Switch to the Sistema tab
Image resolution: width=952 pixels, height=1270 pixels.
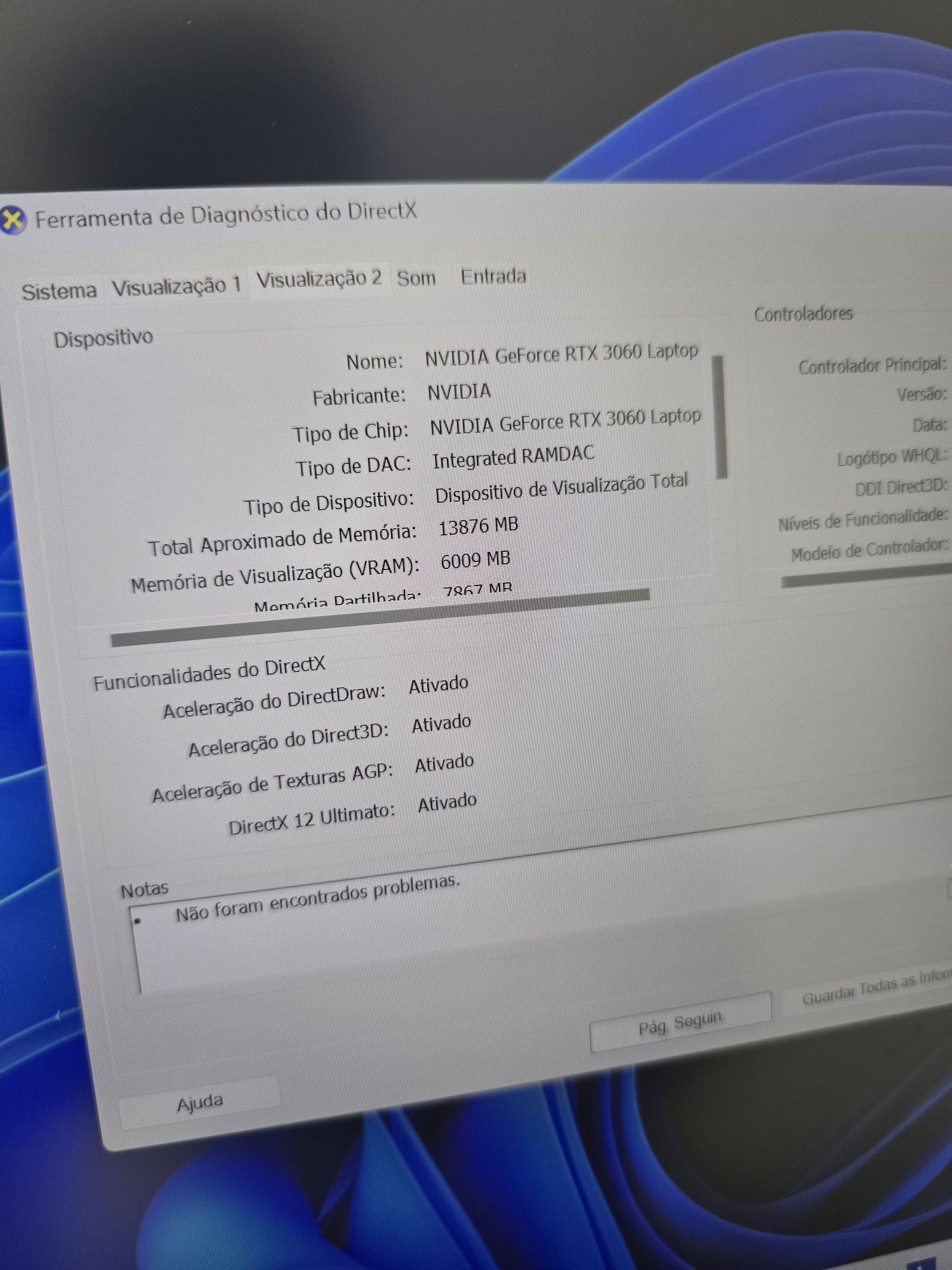click(x=59, y=291)
